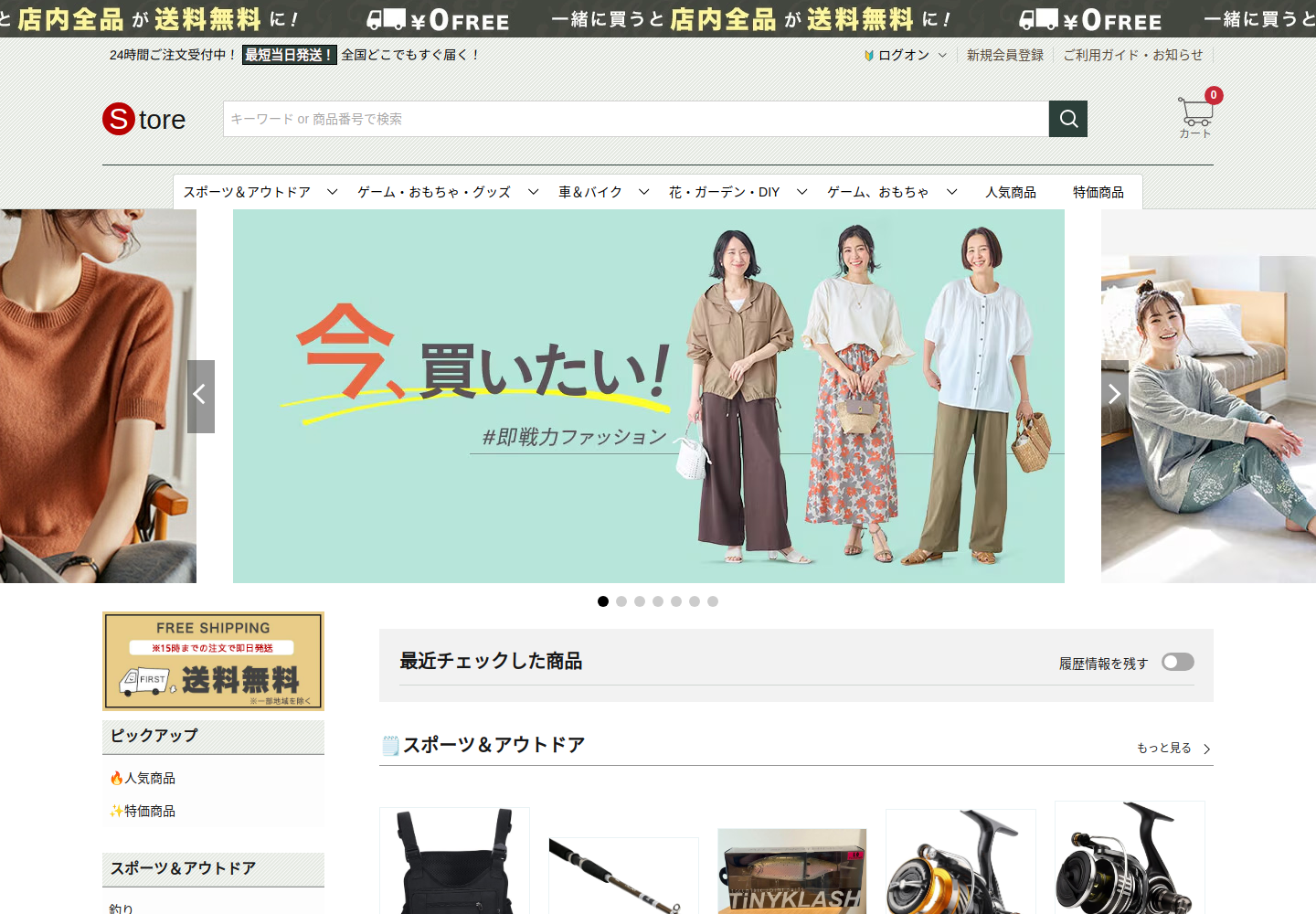Image resolution: width=1316 pixels, height=914 pixels.
Task: Click もっと見る link for スポーツ＆アウトドア
Action: 1164,748
